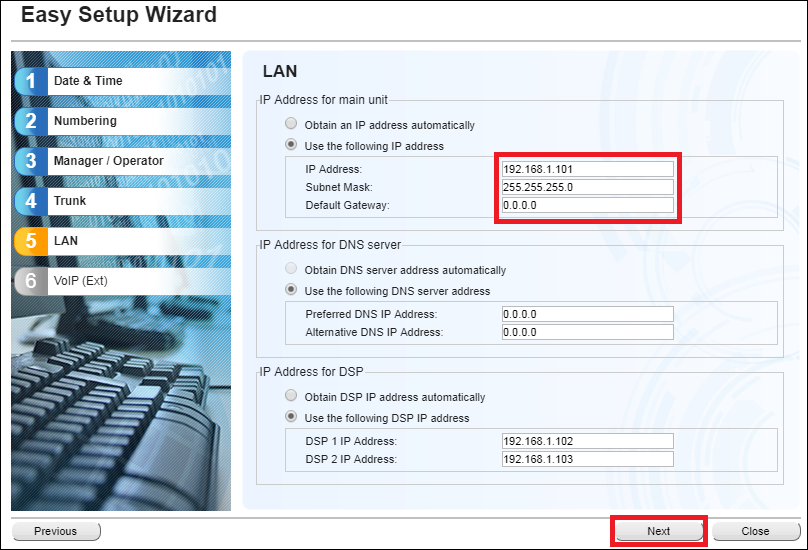Screen dimensions: 808x550
Task: Click the step 4 number badge
Action: [31, 201]
